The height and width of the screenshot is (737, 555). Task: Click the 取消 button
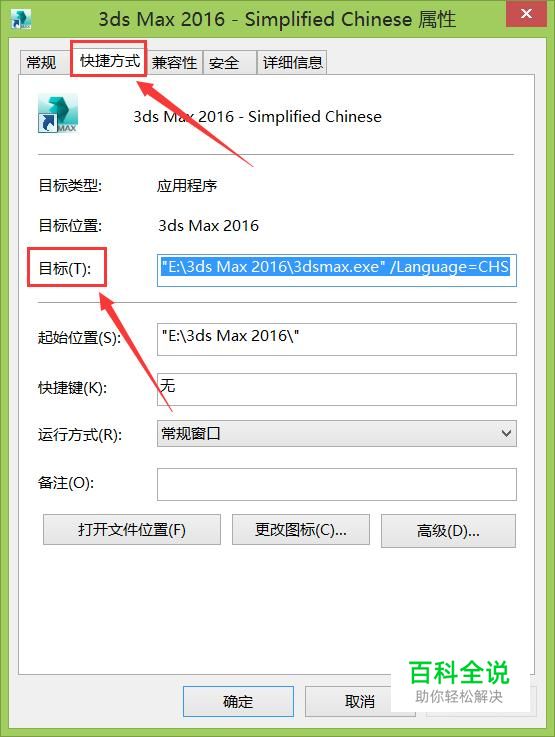[360, 701]
